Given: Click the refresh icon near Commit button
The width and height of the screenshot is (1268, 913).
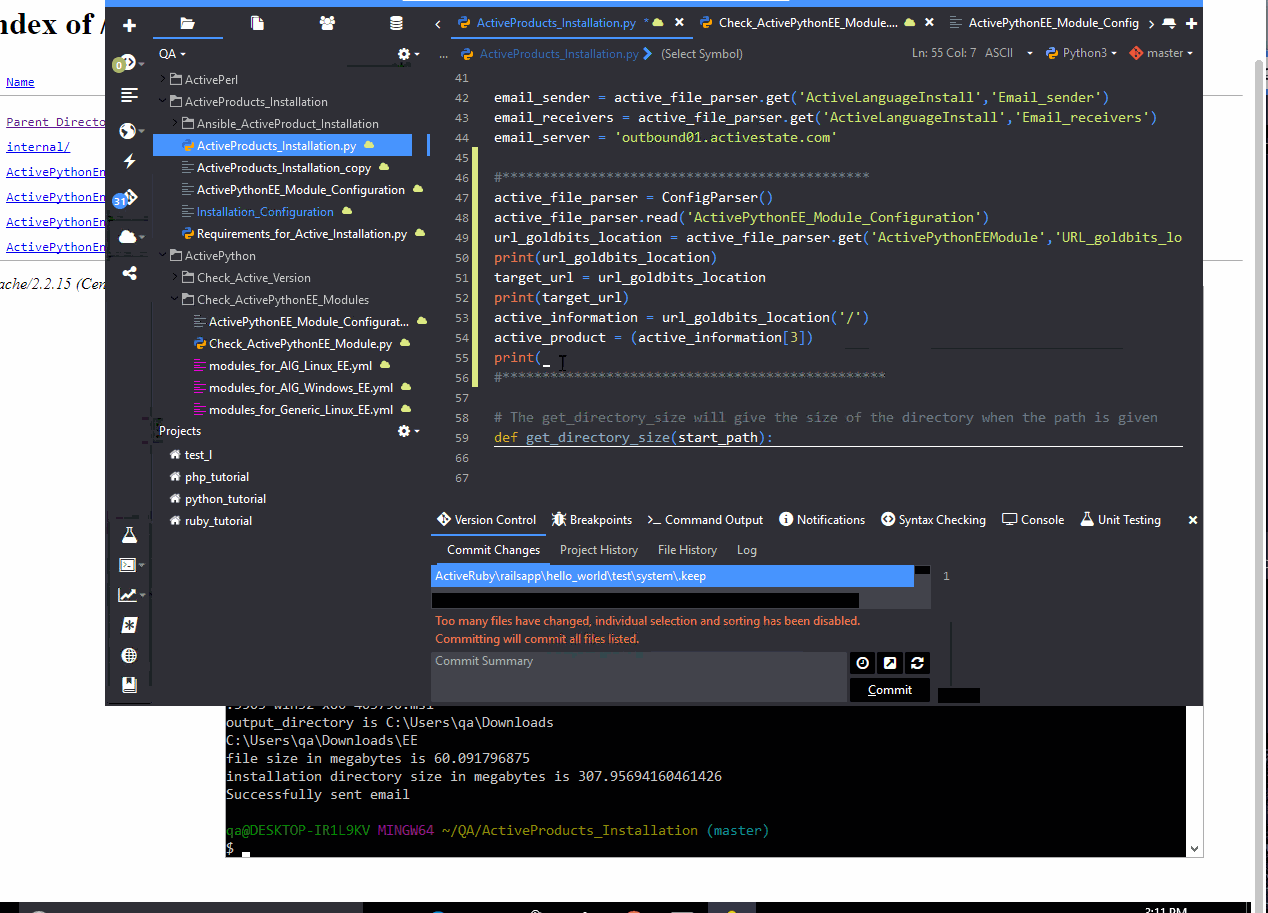Looking at the screenshot, I should coord(917,663).
